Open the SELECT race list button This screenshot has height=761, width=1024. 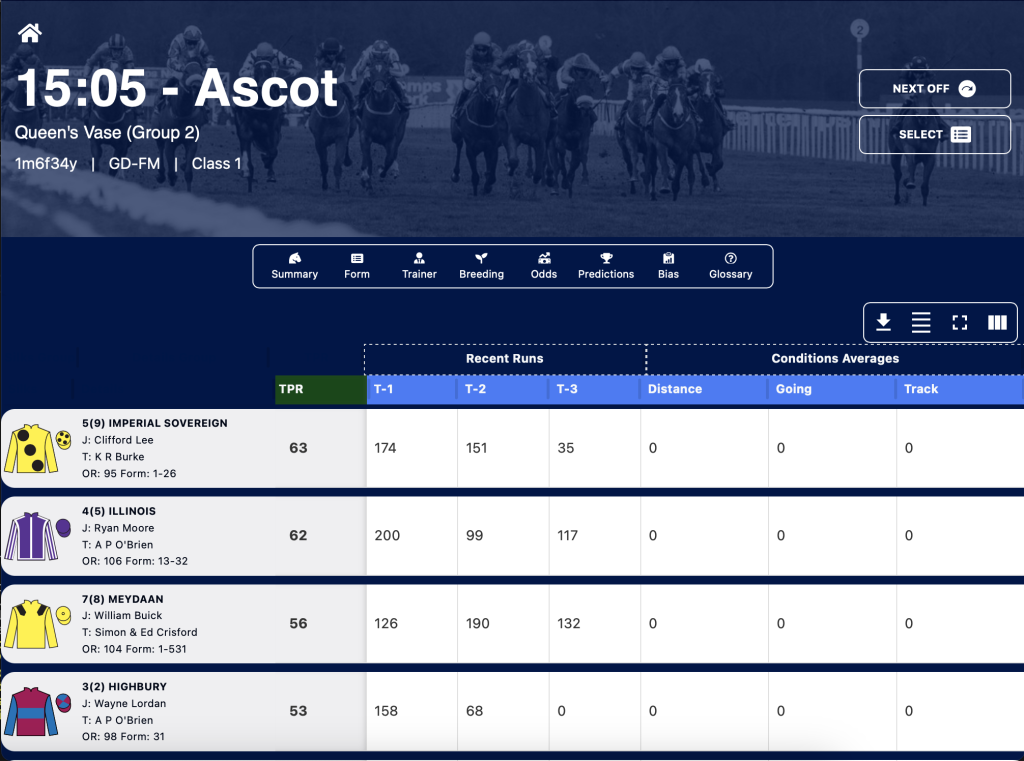pyautogui.click(x=935, y=135)
